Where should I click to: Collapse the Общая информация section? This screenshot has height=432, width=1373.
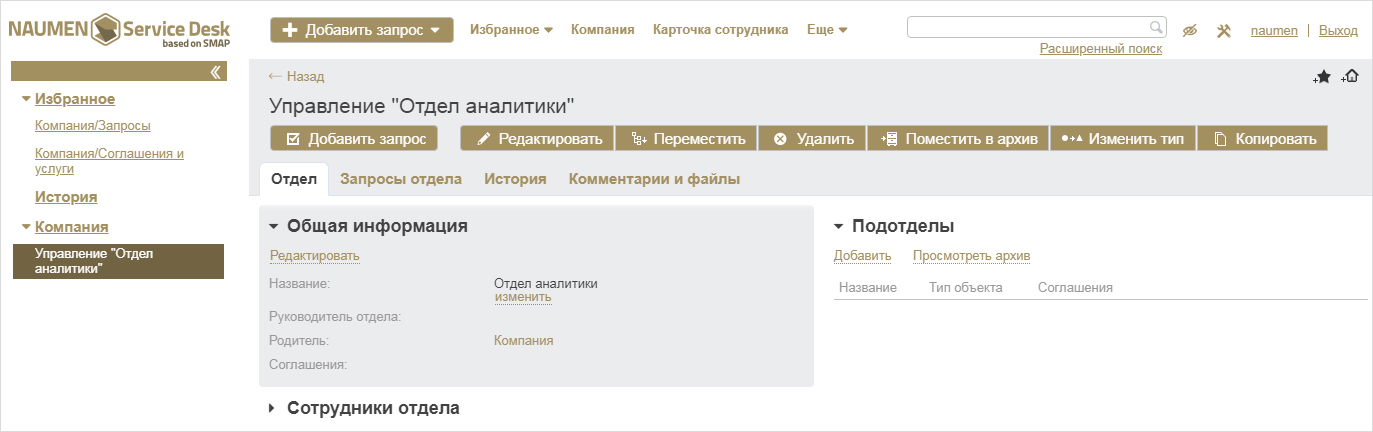click(x=273, y=226)
